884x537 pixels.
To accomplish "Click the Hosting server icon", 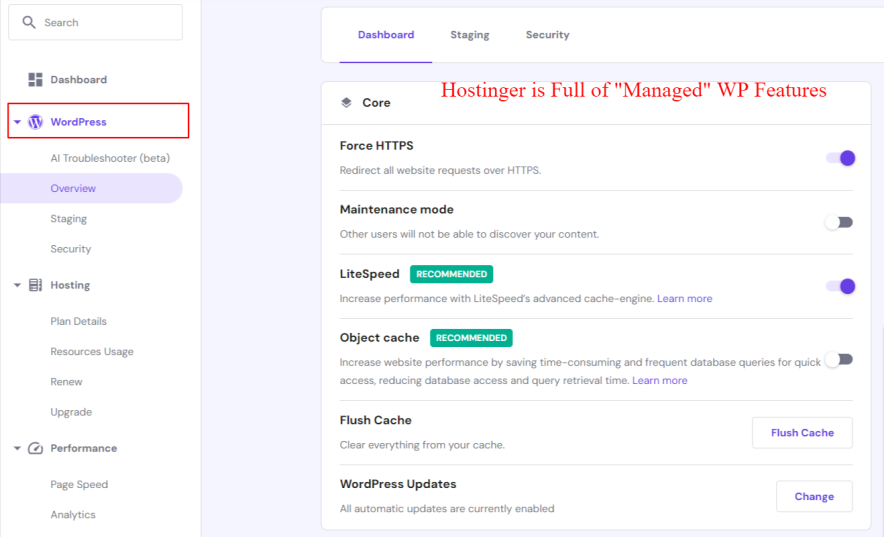I will point(36,285).
